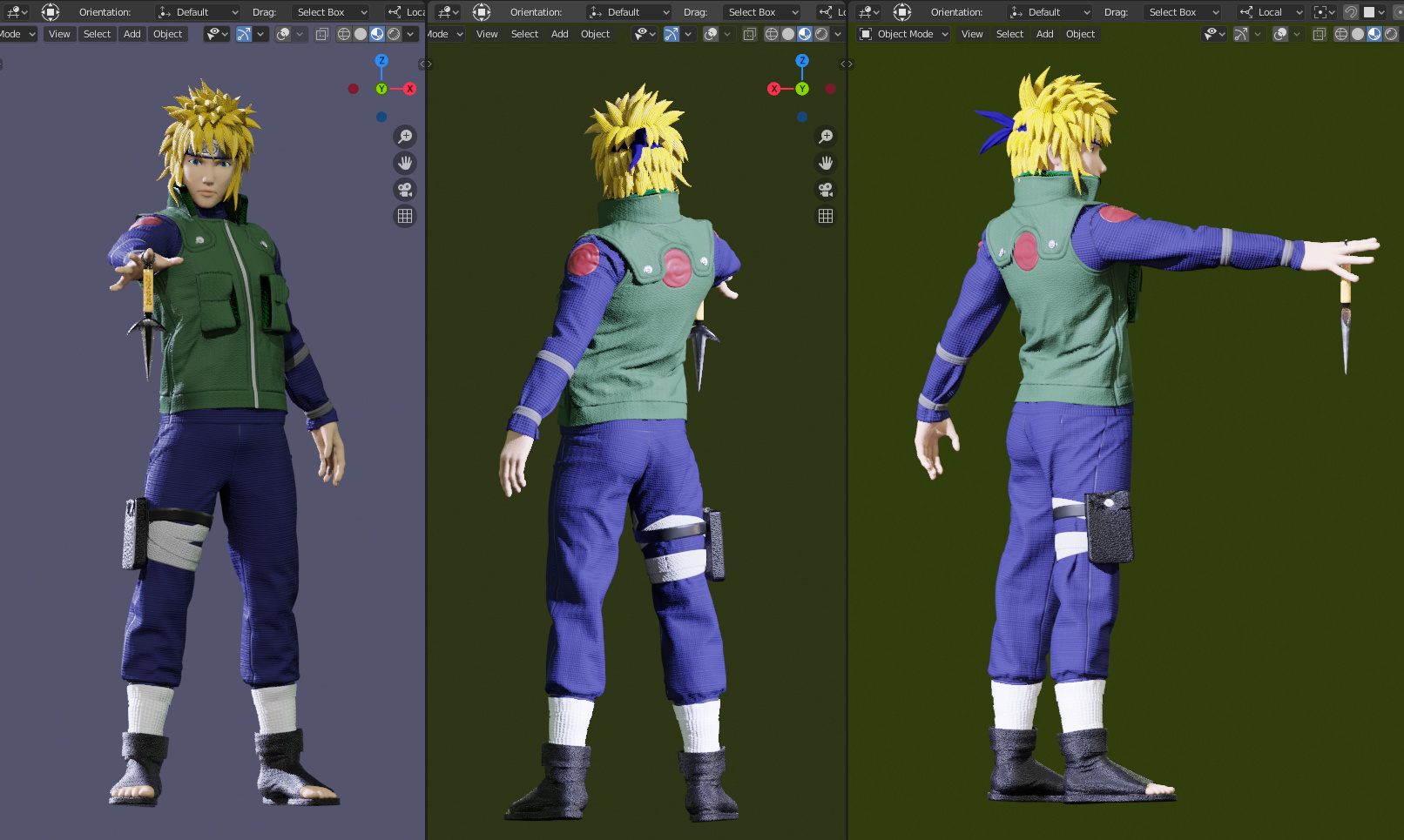
Task: Open Drag Select Box dropdown in right viewport
Action: 1183,12
